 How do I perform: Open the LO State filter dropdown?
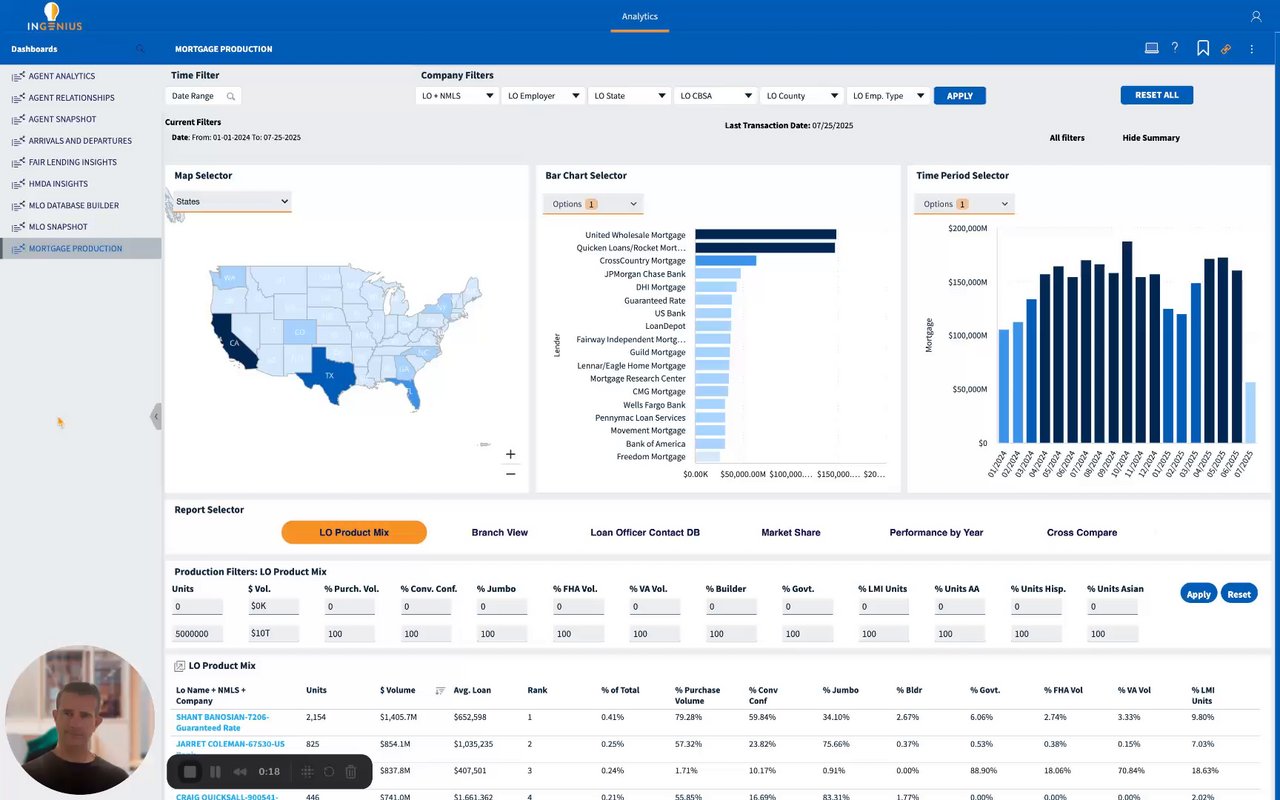630,96
